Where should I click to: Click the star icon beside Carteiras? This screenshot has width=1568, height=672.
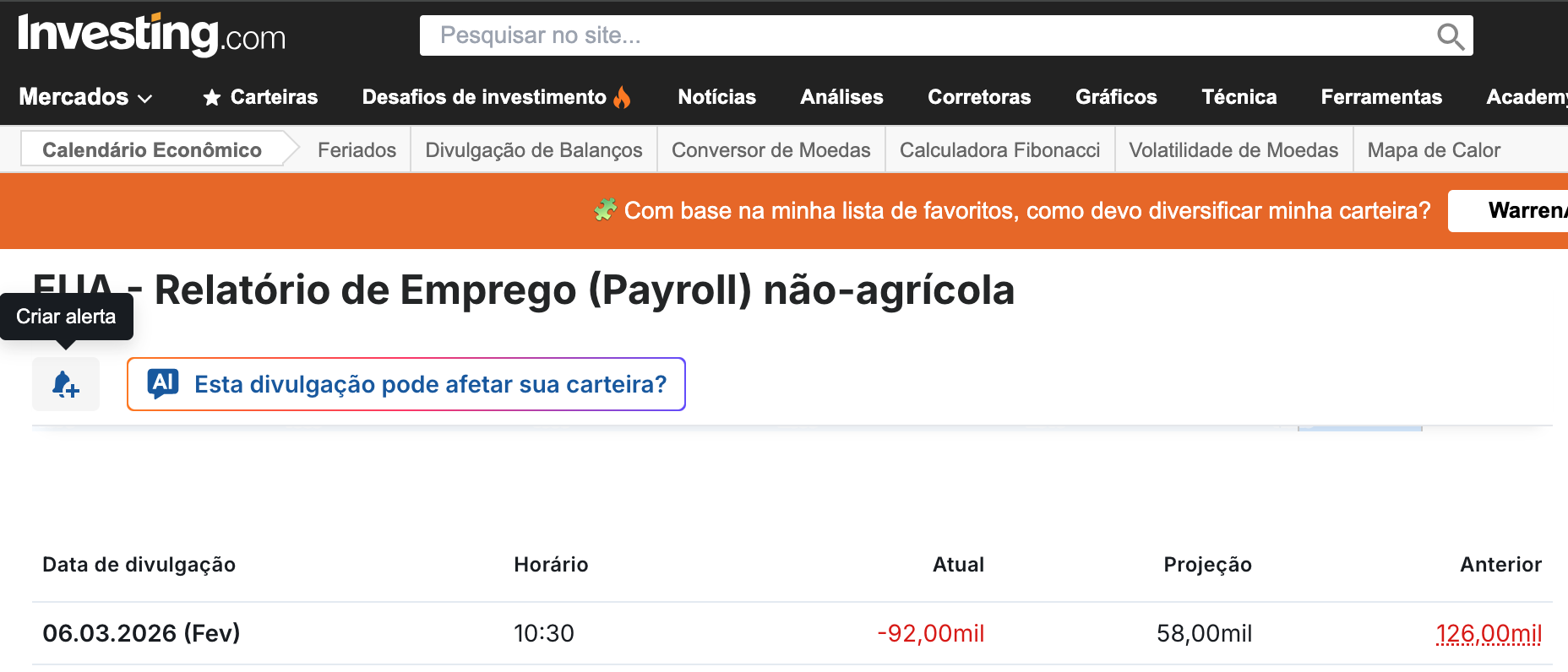tap(212, 98)
